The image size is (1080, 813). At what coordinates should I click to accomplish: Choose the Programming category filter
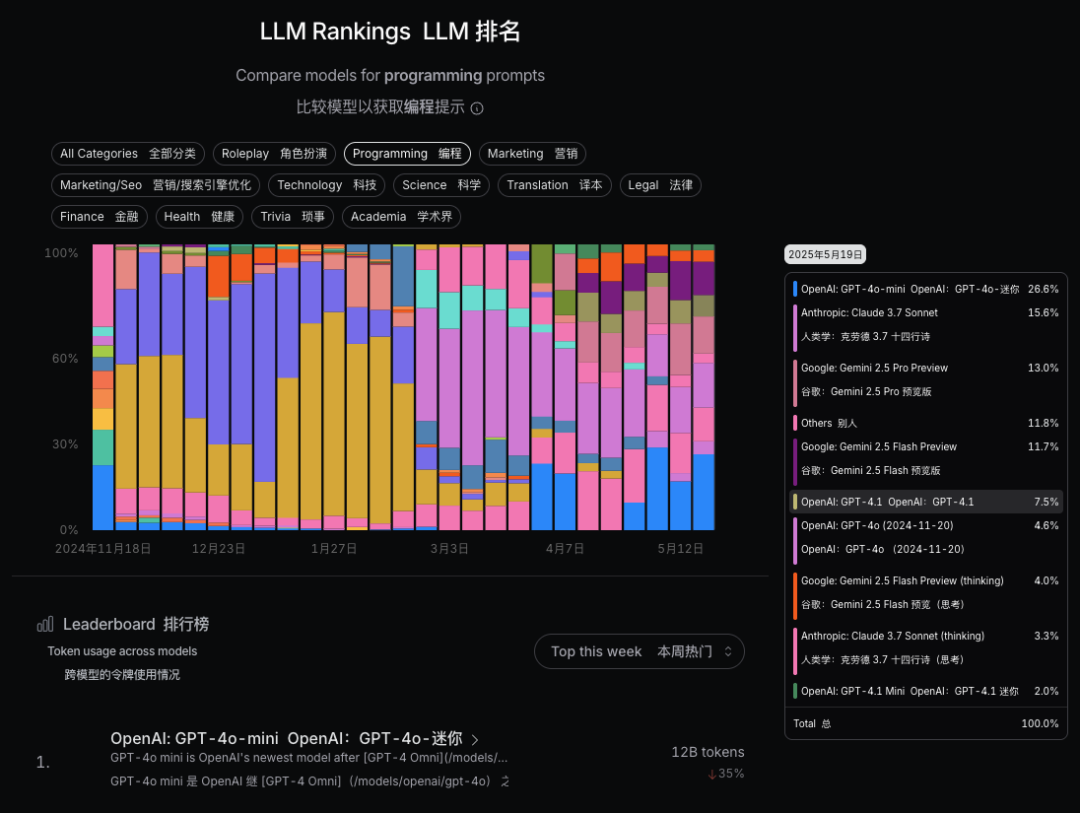[x=407, y=154]
